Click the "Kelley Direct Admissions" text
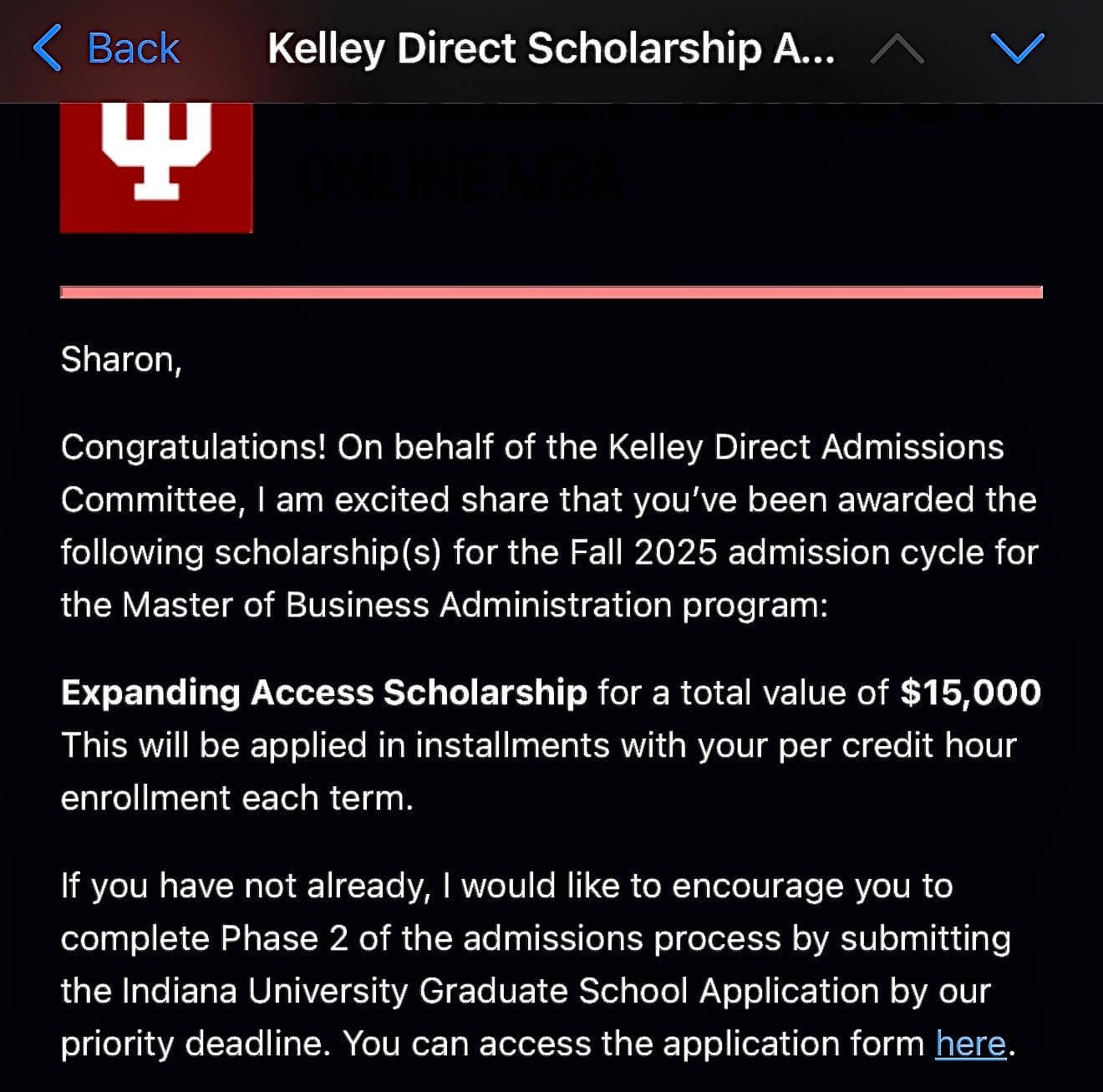Image resolution: width=1103 pixels, height=1092 pixels. coord(806,447)
